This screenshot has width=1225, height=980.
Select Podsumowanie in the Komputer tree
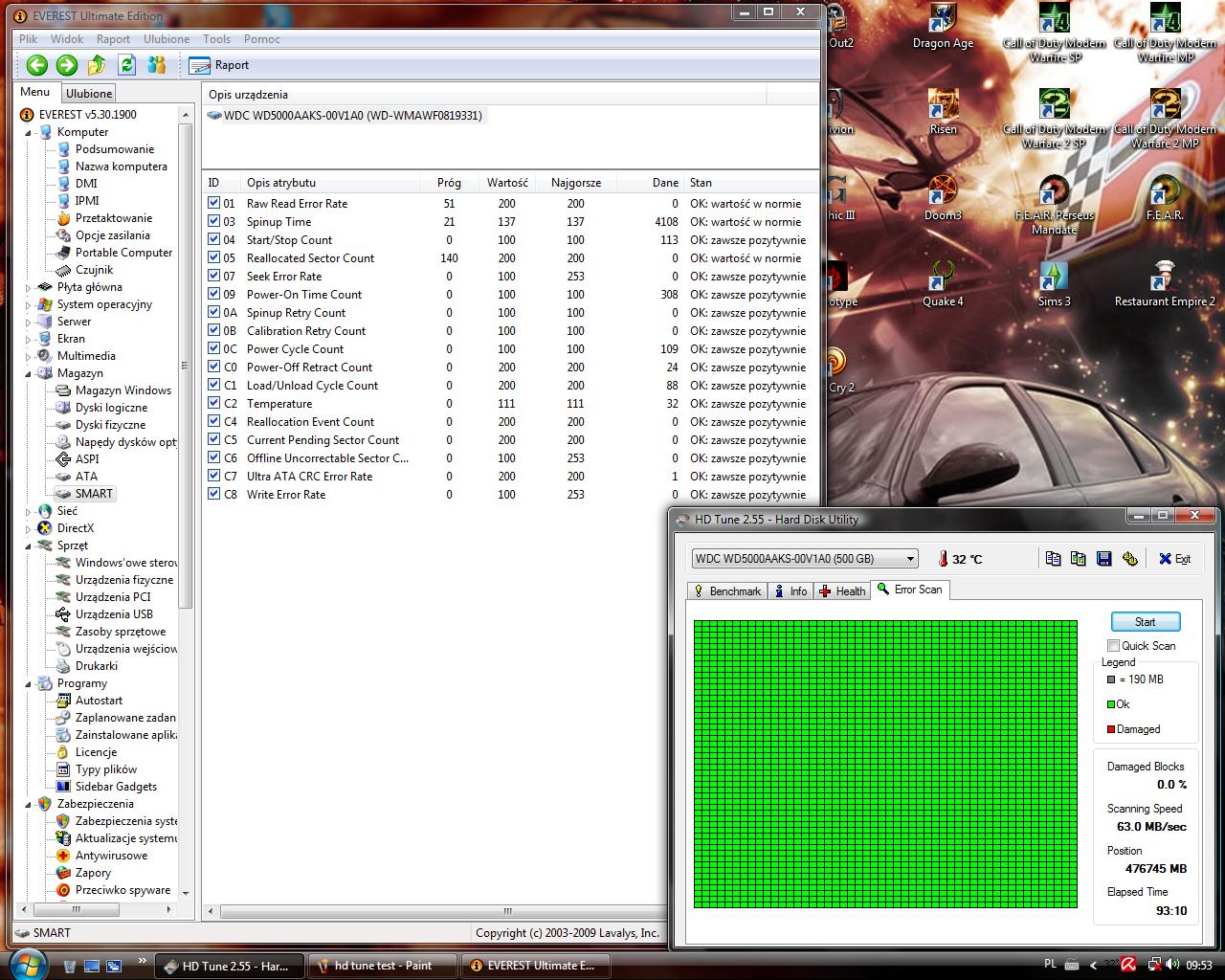[x=104, y=149]
